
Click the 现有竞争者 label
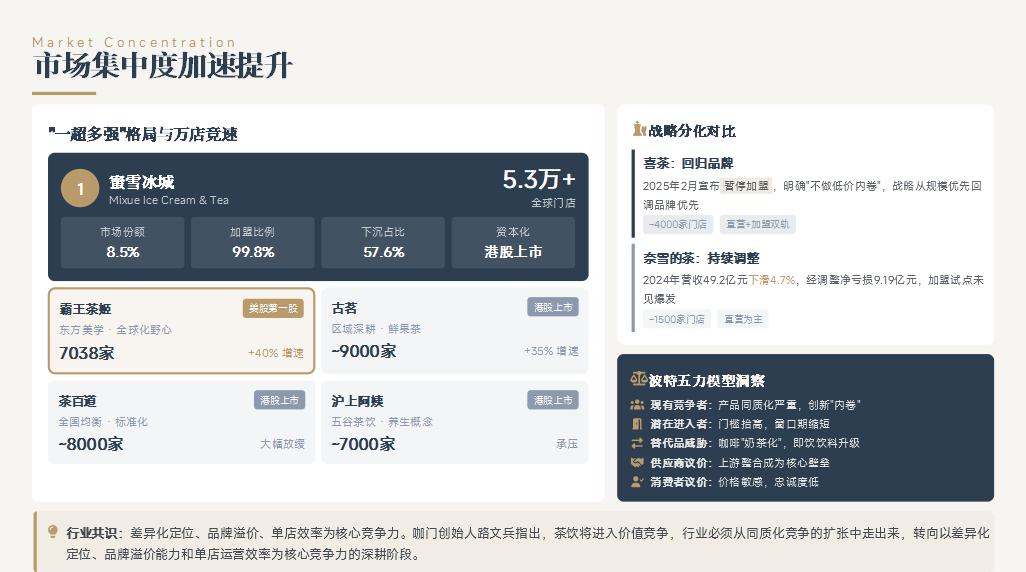679,405
